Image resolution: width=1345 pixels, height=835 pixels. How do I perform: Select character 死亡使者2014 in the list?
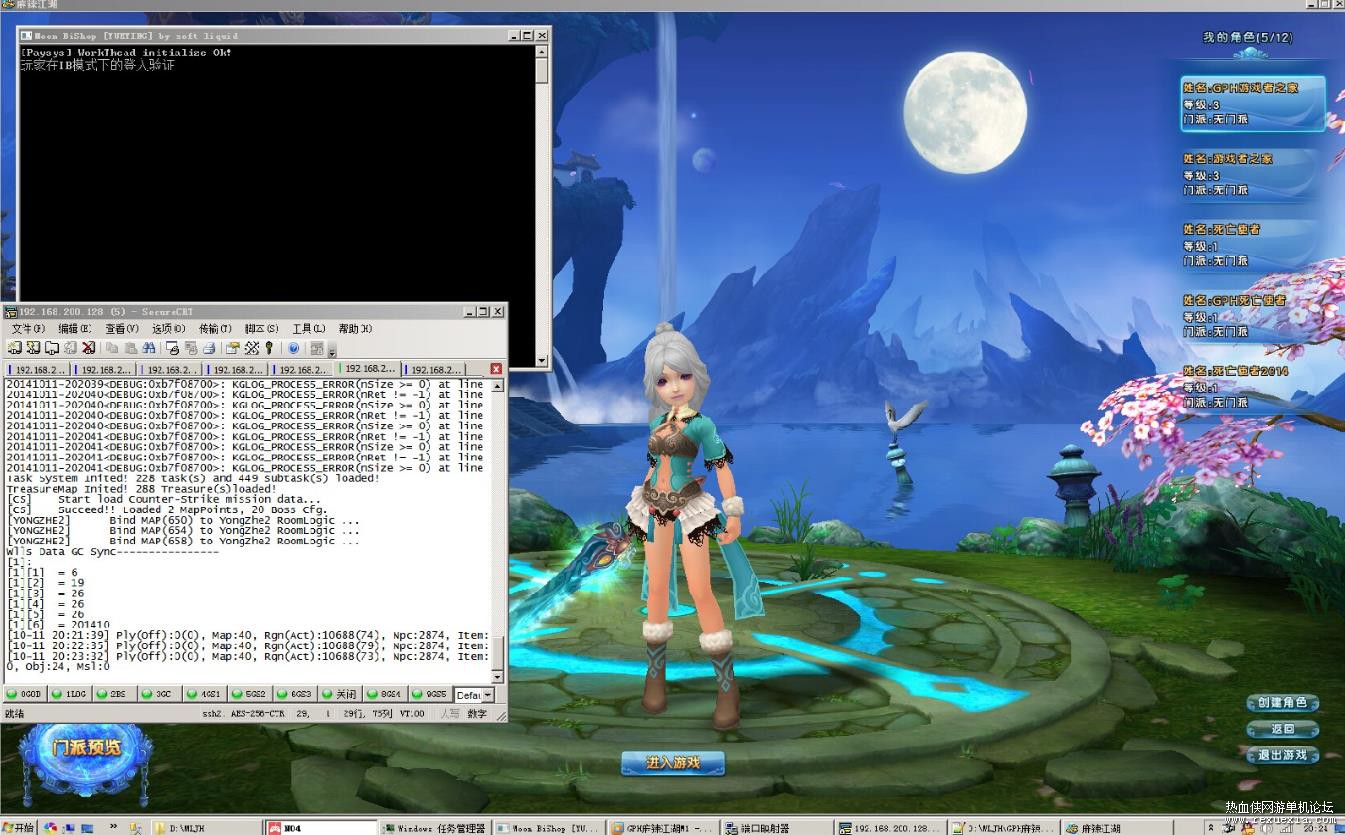(x=1252, y=387)
